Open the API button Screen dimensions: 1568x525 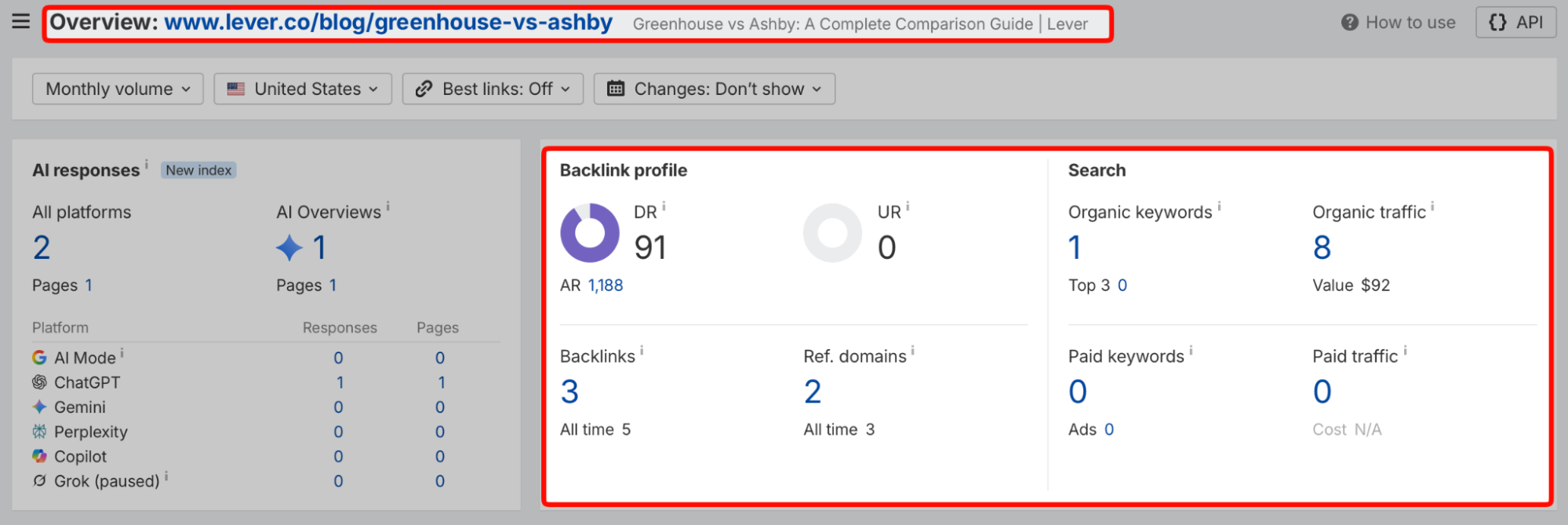click(1515, 23)
